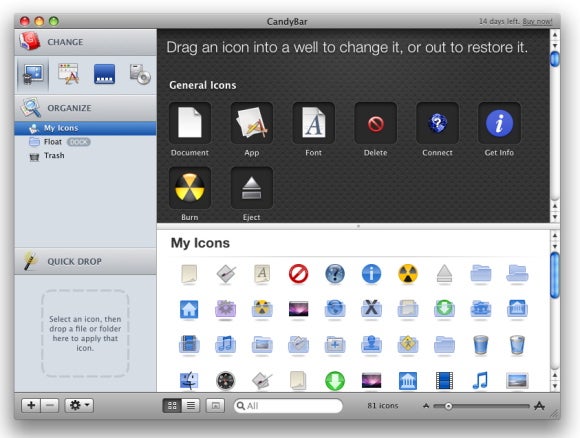Select the red prohibited icon in My Icons

click(298, 274)
